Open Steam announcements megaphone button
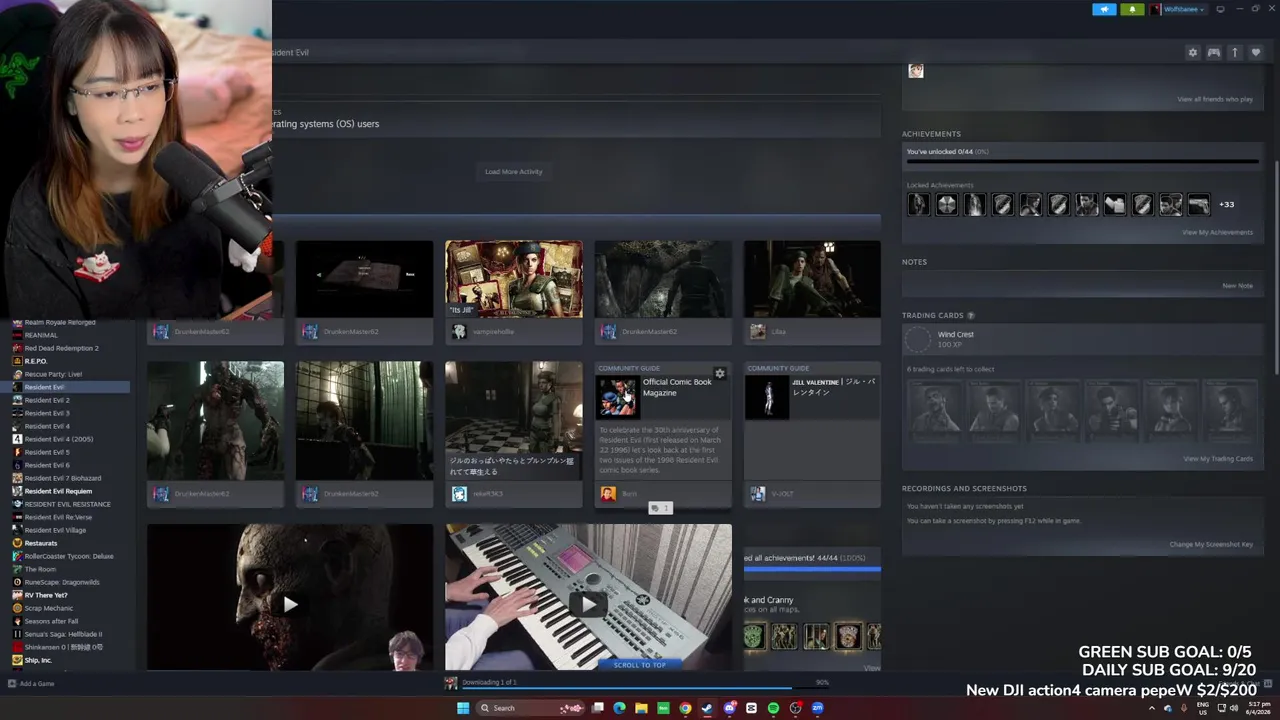The image size is (1280, 720). click(1104, 9)
